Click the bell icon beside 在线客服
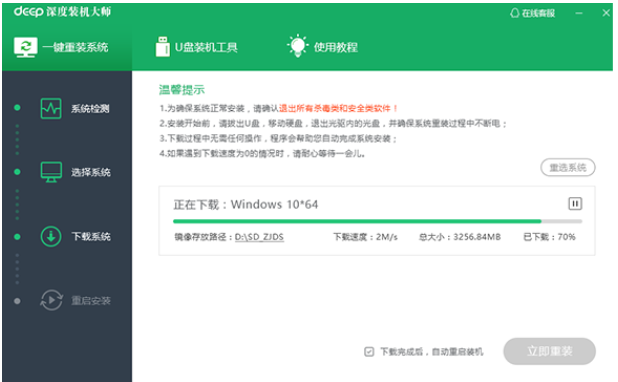The width and height of the screenshot is (618, 382). point(514,13)
